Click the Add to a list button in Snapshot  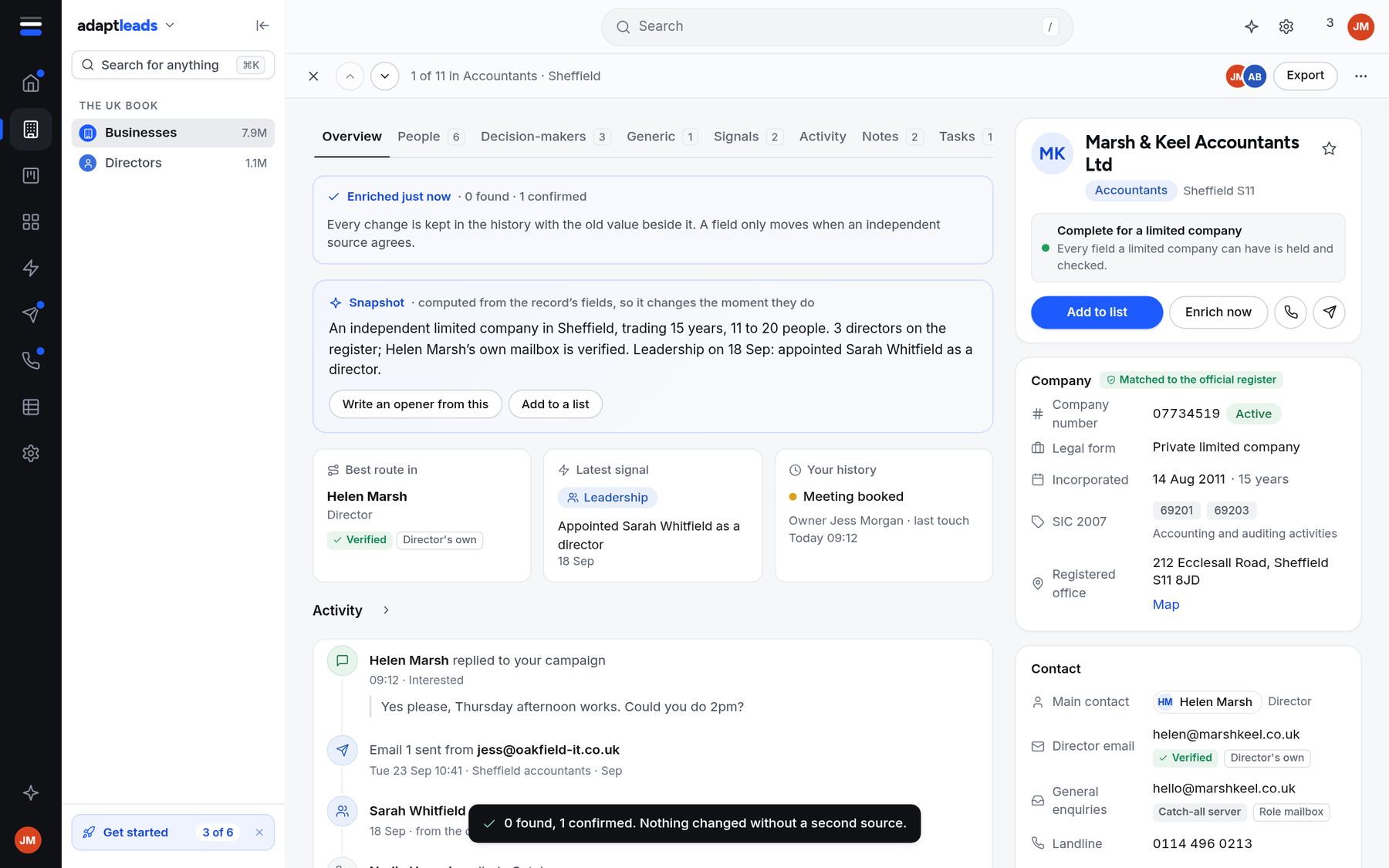pyautogui.click(x=556, y=404)
